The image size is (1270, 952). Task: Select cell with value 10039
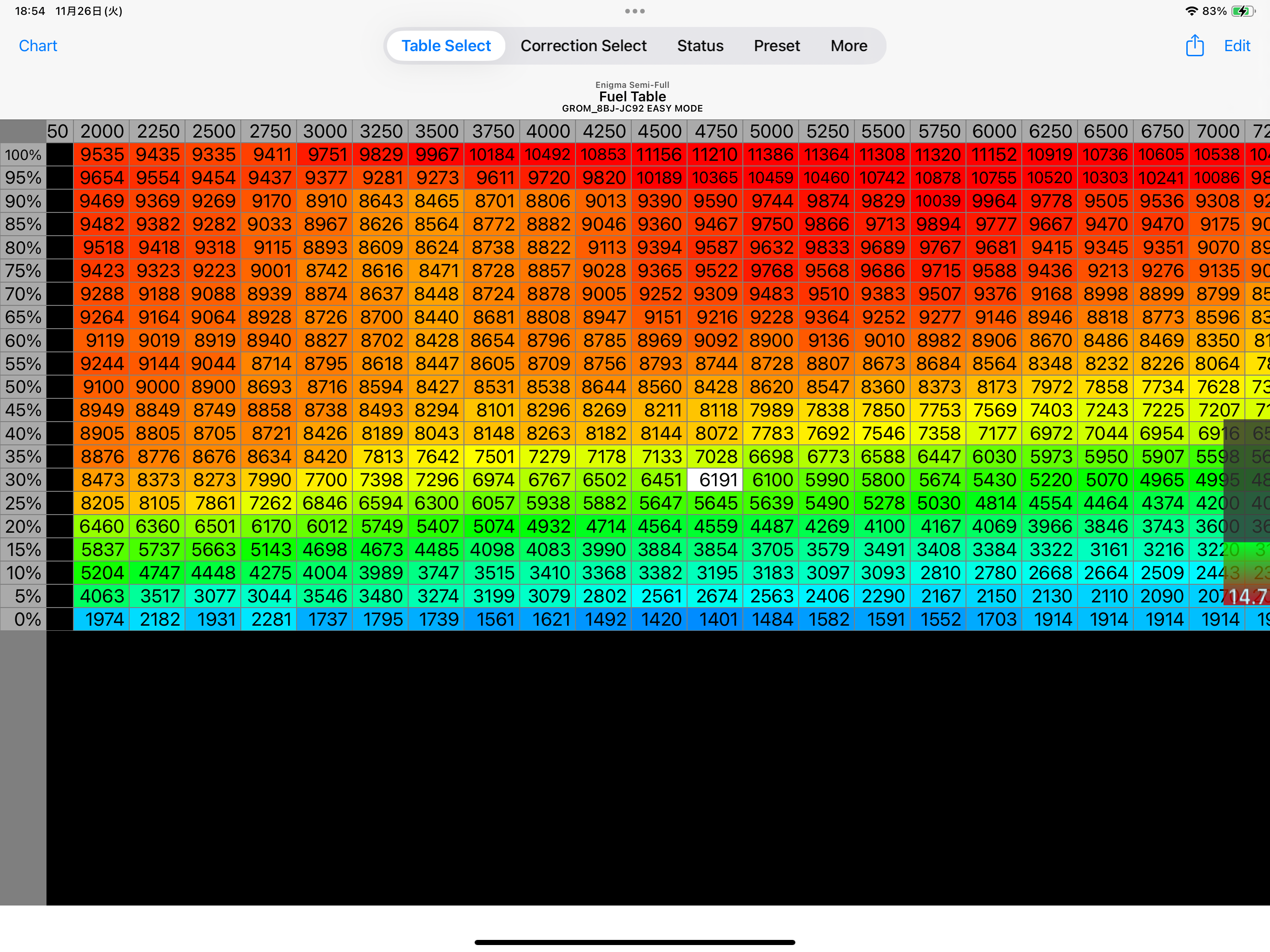coord(939,201)
